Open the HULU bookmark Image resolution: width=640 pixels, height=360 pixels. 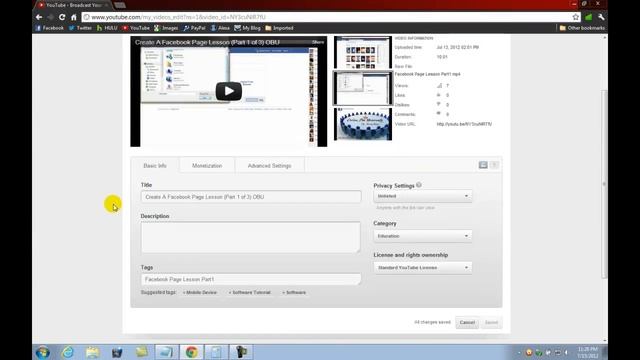point(107,28)
